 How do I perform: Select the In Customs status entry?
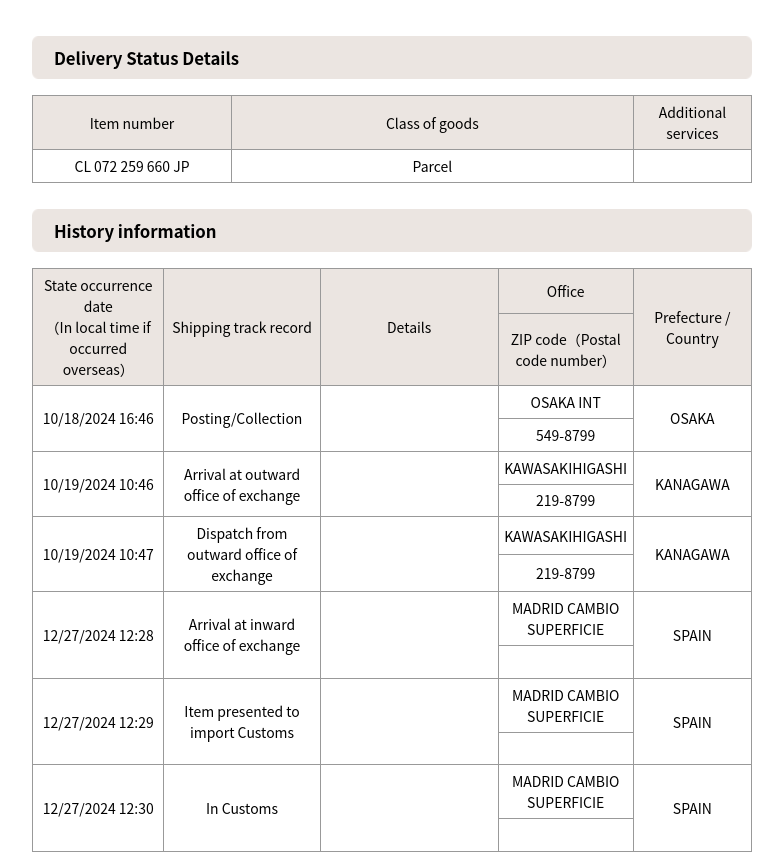coord(242,808)
